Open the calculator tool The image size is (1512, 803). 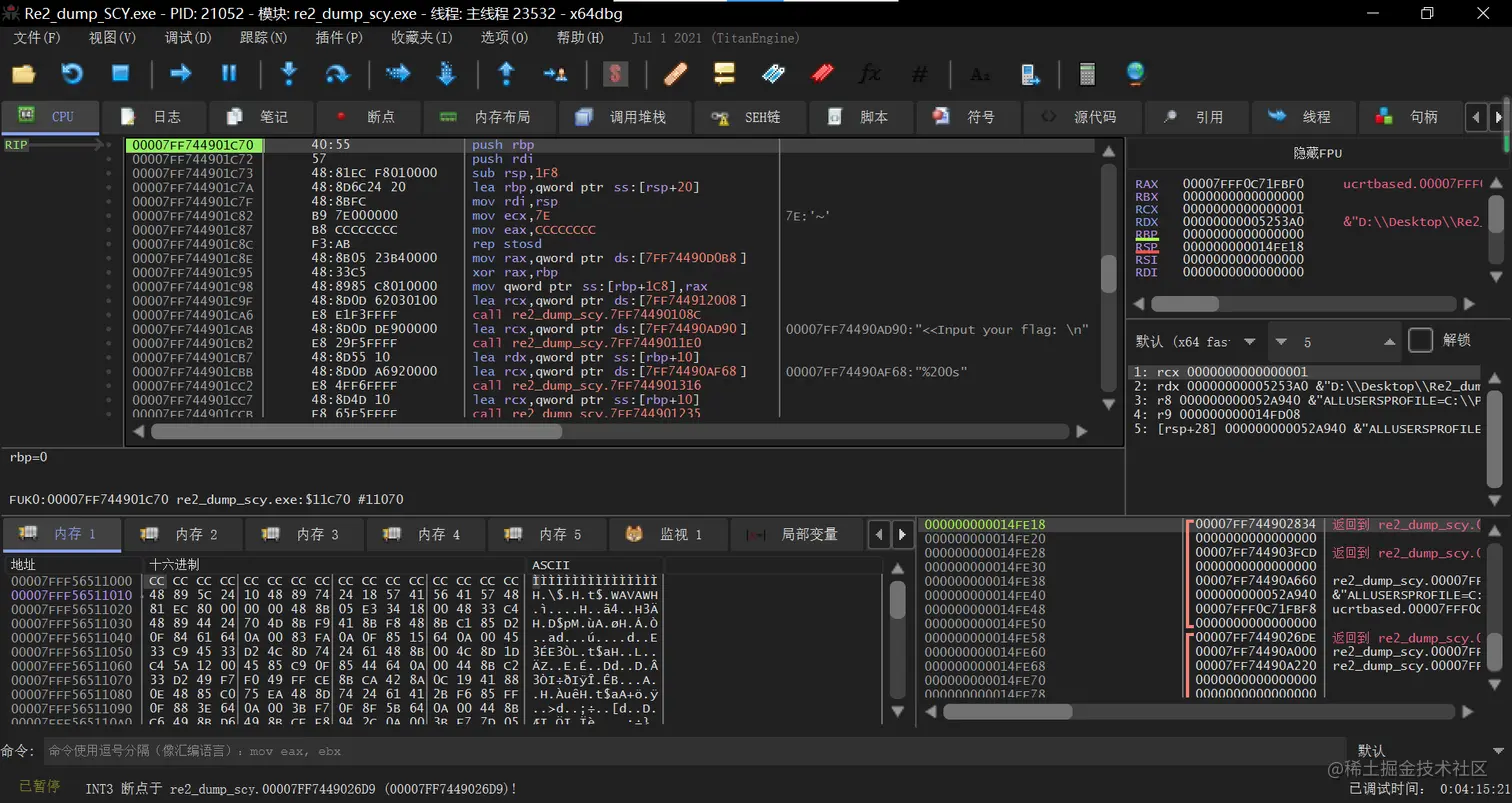tap(1087, 73)
